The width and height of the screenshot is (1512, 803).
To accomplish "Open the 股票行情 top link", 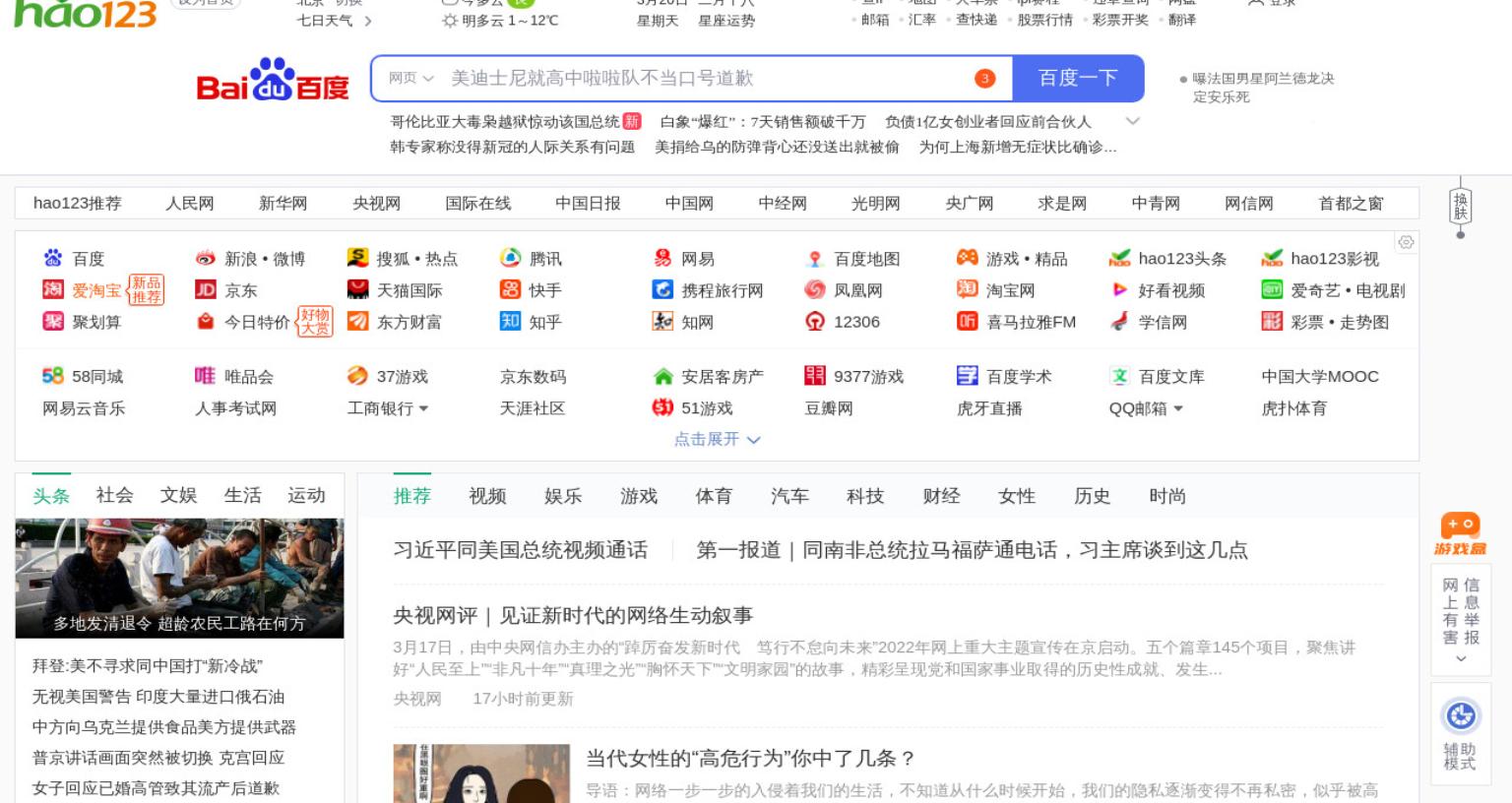I will (1044, 20).
